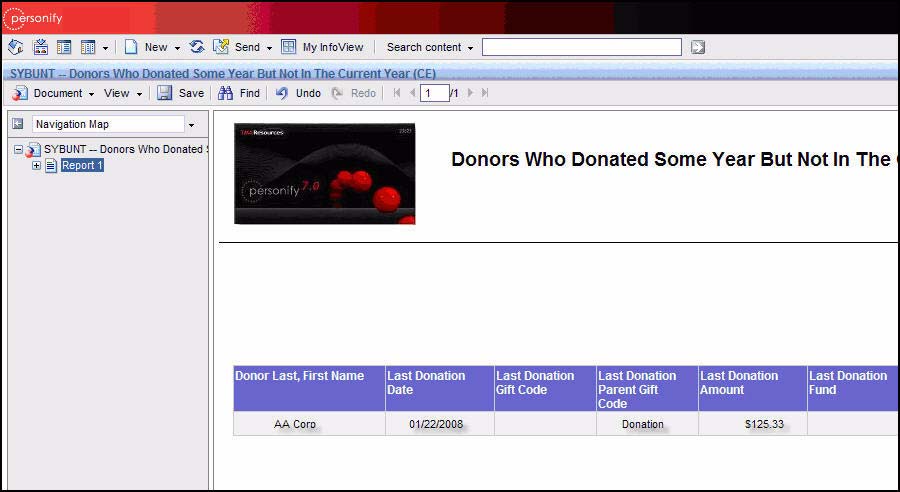Collapse the SYBUNT tree node
Image resolution: width=900 pixels, height=492 pixels.
click(18, 149)
